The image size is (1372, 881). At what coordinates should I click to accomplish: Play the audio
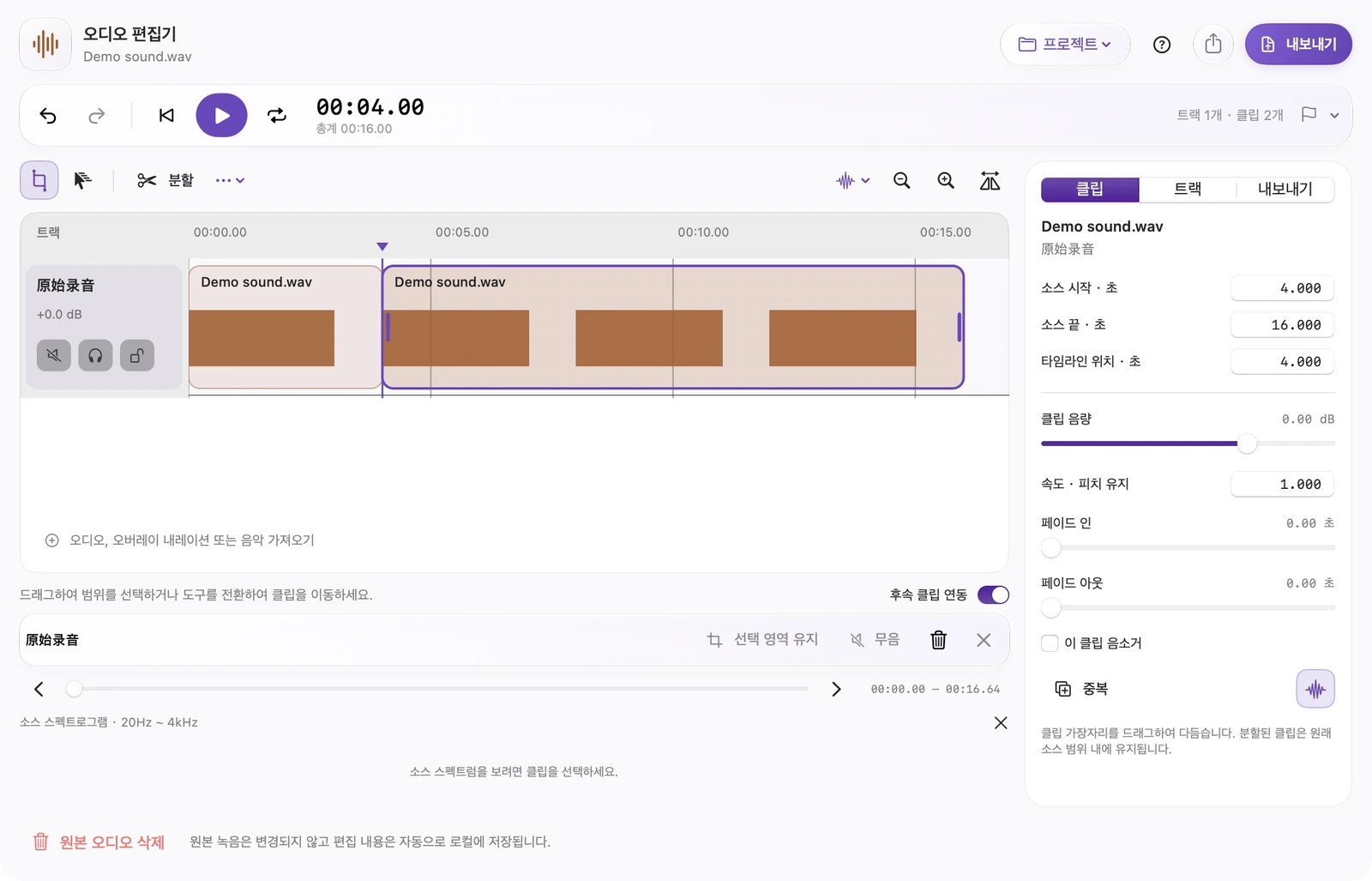[221, 115]
